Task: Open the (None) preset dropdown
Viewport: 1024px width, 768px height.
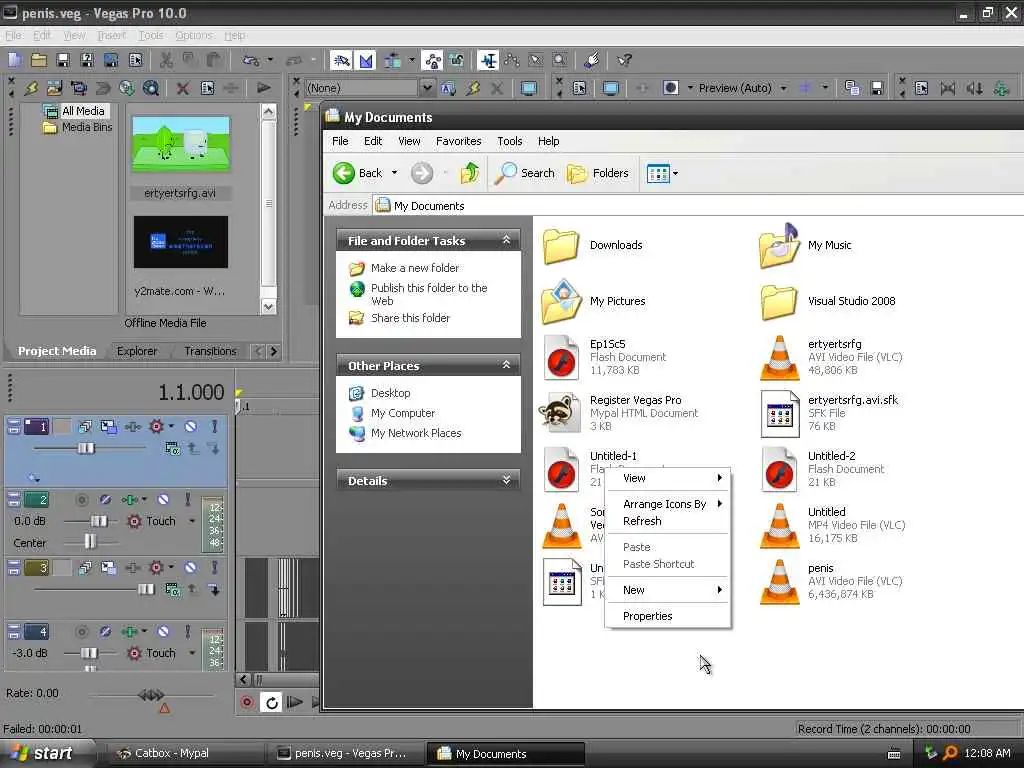Action: 426,88
